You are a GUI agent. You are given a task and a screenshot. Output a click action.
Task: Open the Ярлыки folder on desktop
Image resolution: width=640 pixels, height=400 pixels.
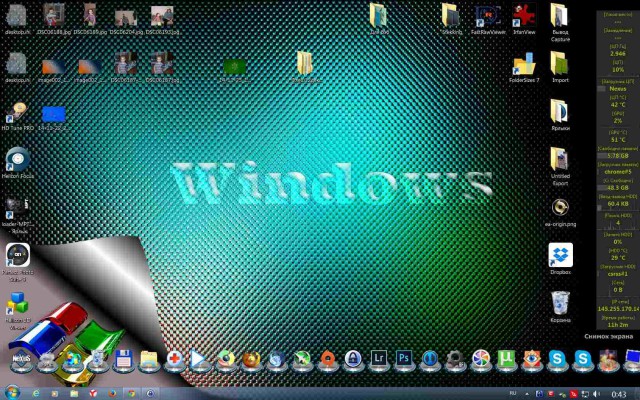559,111
